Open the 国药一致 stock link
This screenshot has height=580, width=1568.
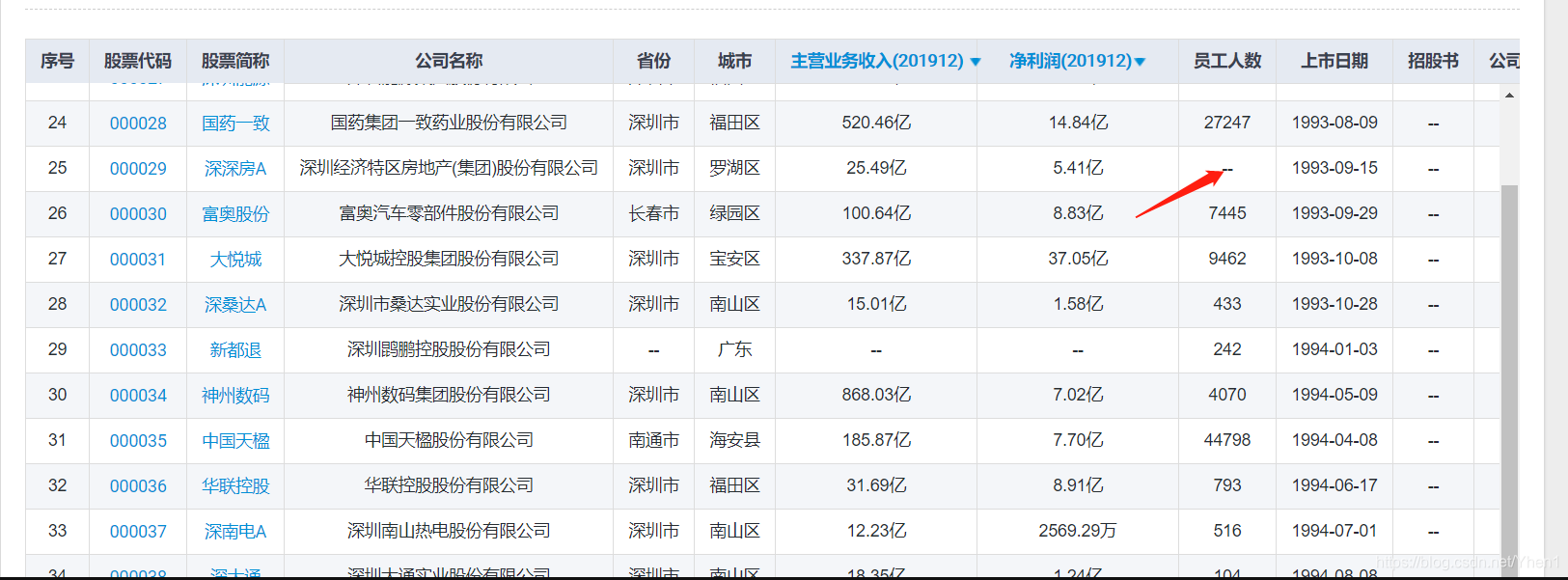point(235,124)
